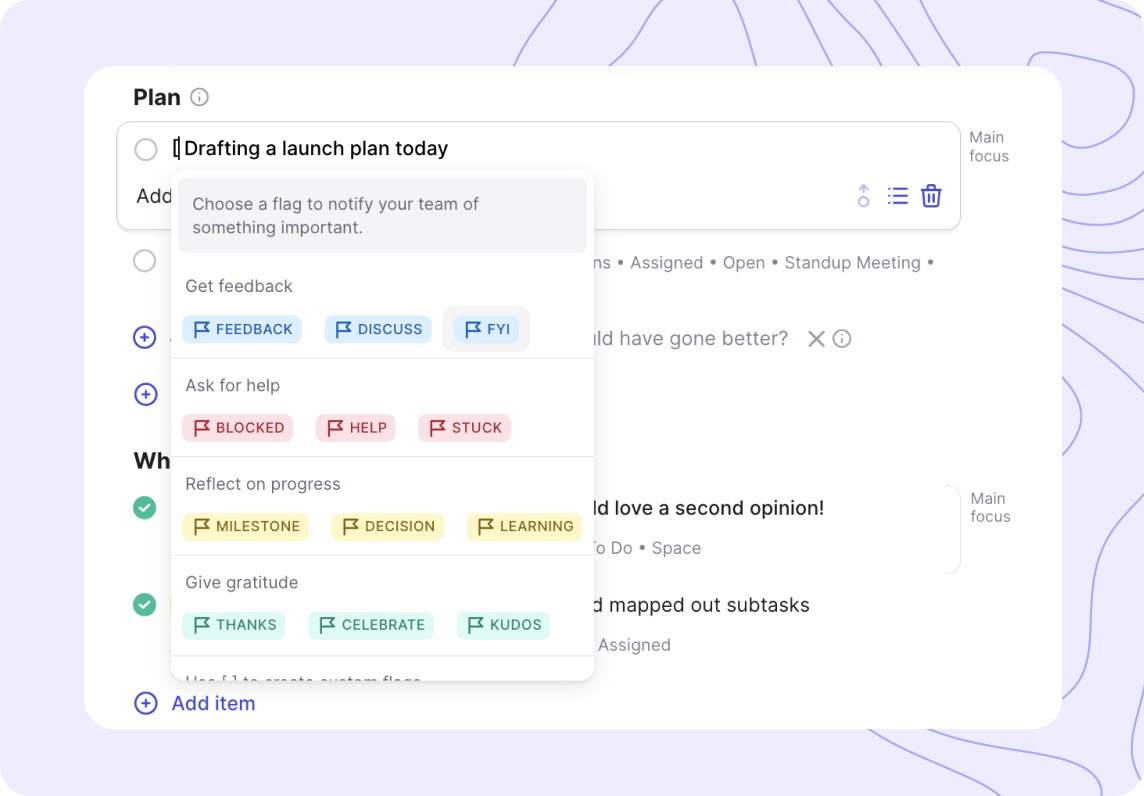1144x796 pixels.
Task: Click the lower plus circle above the second section
Action: point(146,394)
